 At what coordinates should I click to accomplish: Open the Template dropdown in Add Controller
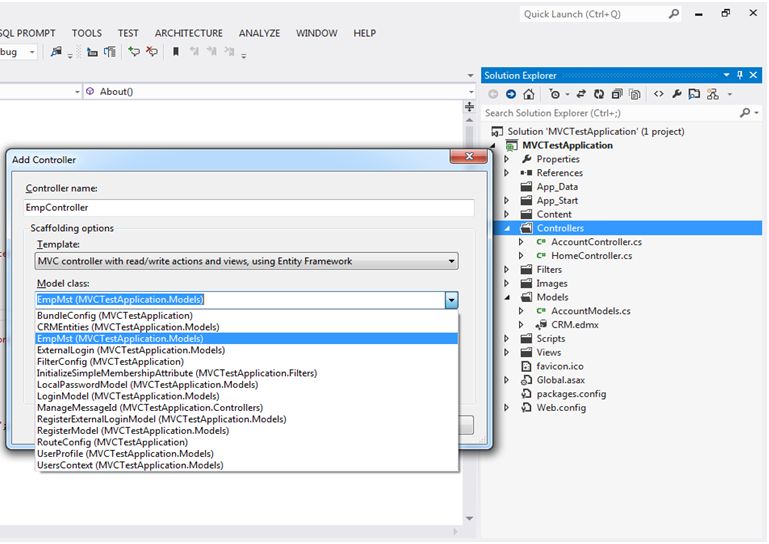(452, 262)
